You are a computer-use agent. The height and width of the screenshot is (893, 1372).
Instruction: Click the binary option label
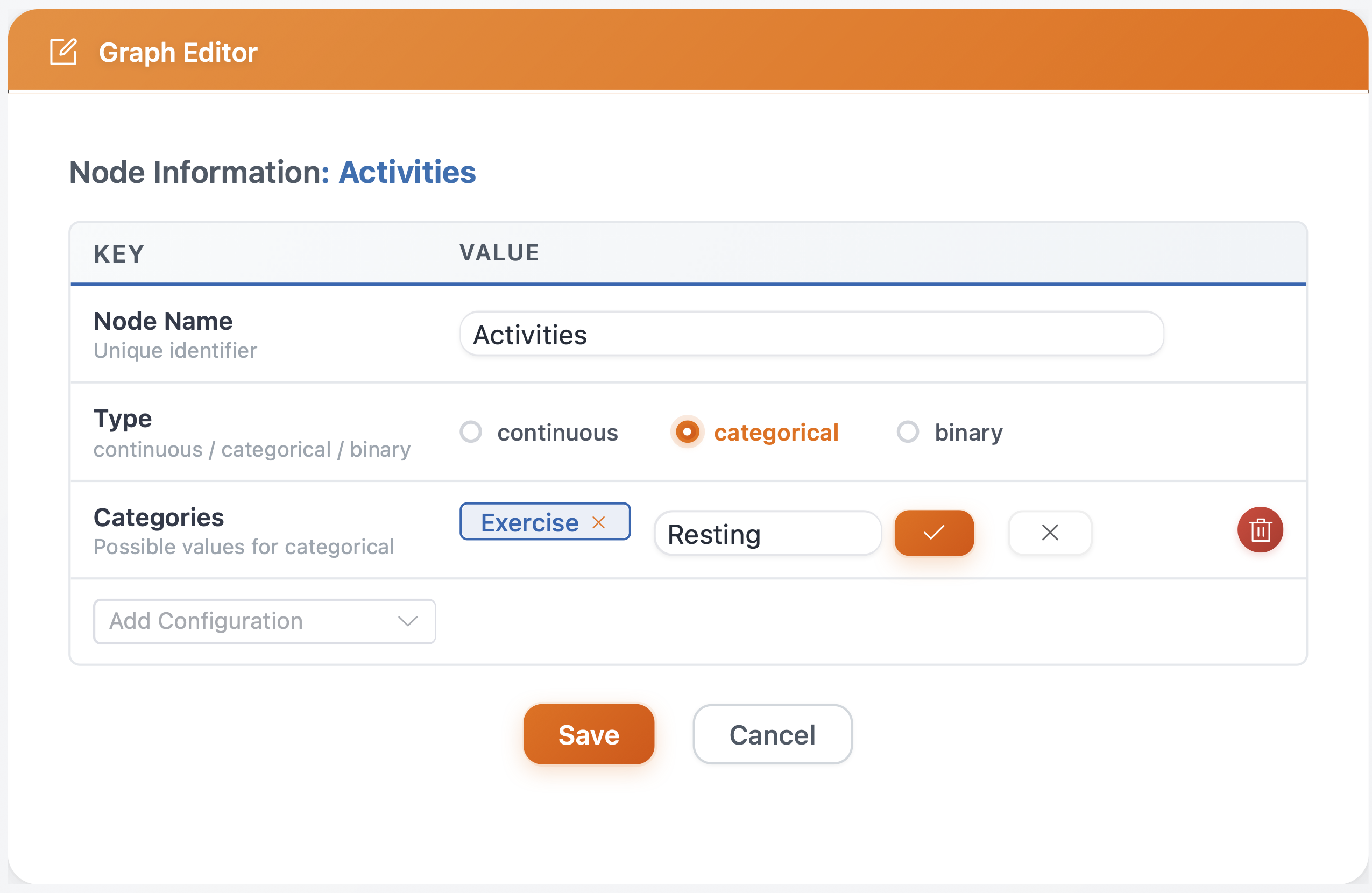[968, 433]
